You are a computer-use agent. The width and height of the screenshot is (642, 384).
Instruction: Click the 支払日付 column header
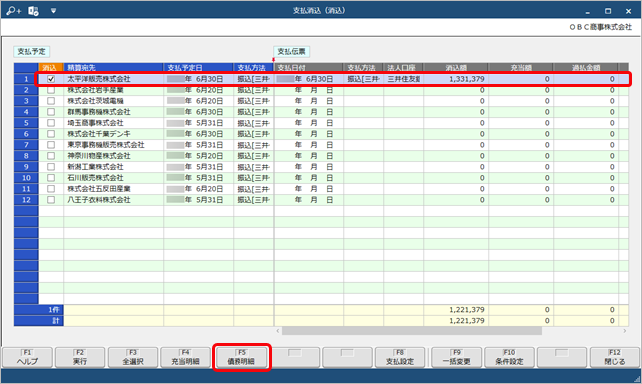coord(308,68)
